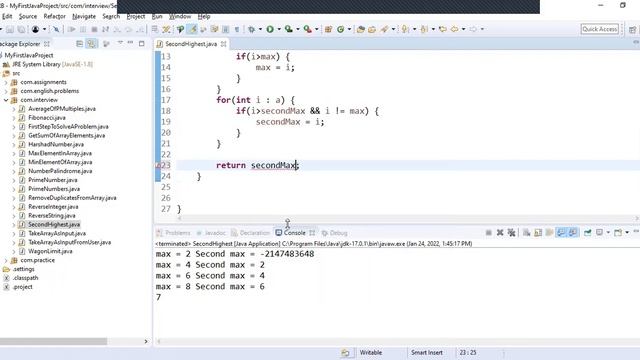Expand the com.english.problems package
The width and height of the screenshot is (640, 360).
tap(6, 91)
